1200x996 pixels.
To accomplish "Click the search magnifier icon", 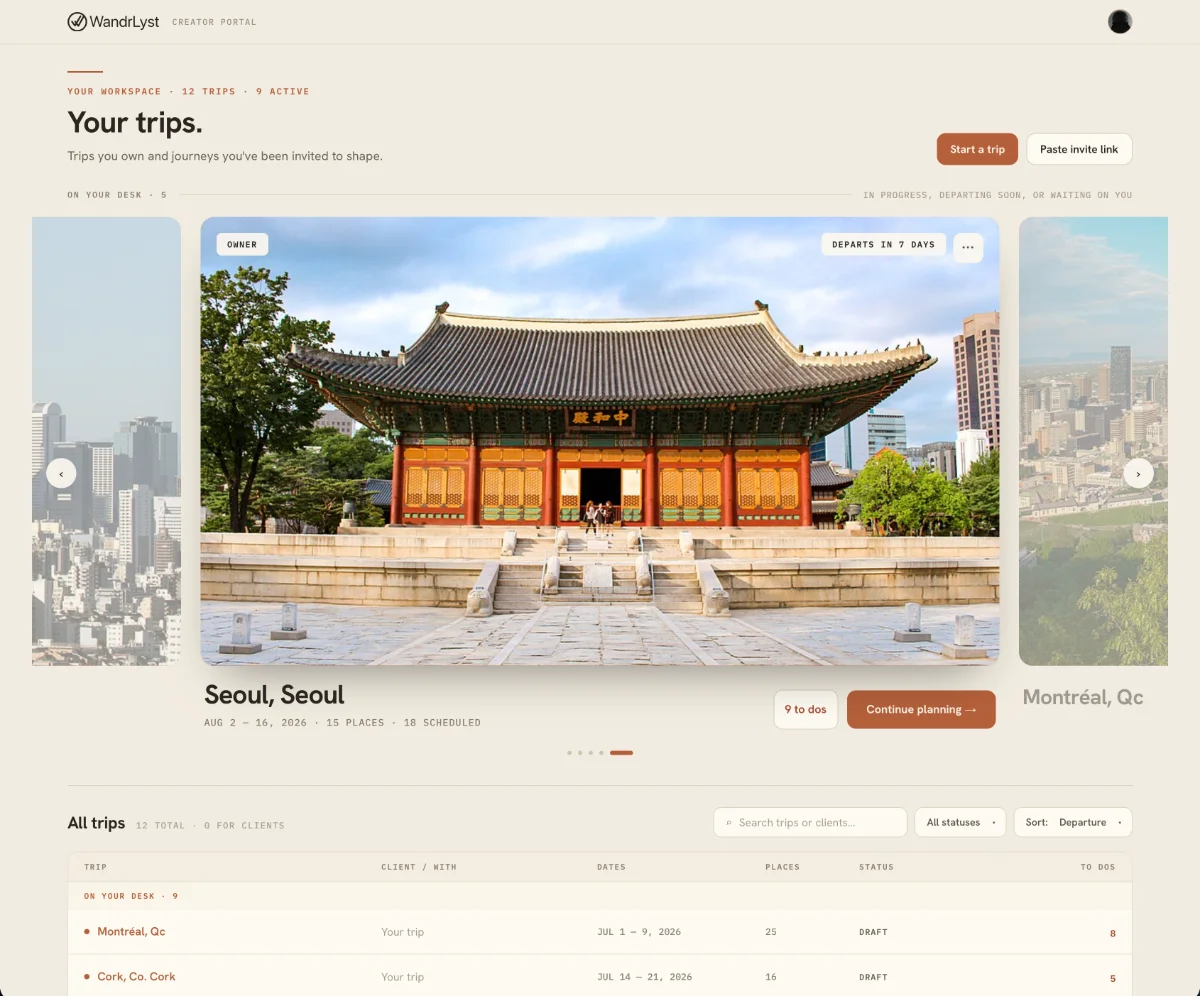I will tap(729, 823).
